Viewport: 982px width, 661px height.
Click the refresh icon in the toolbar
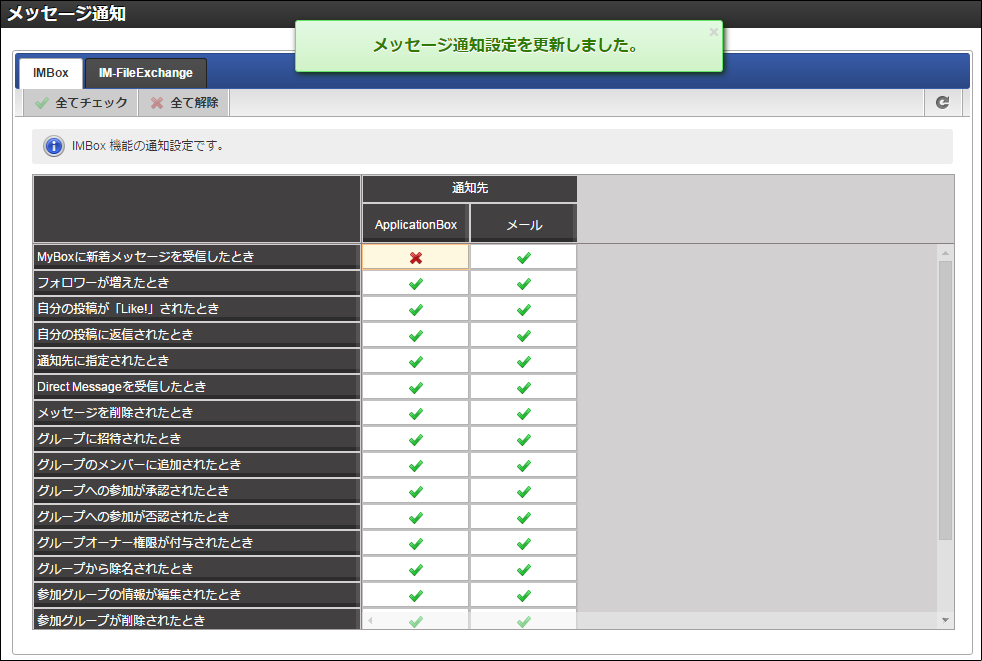tap(942, 103)
